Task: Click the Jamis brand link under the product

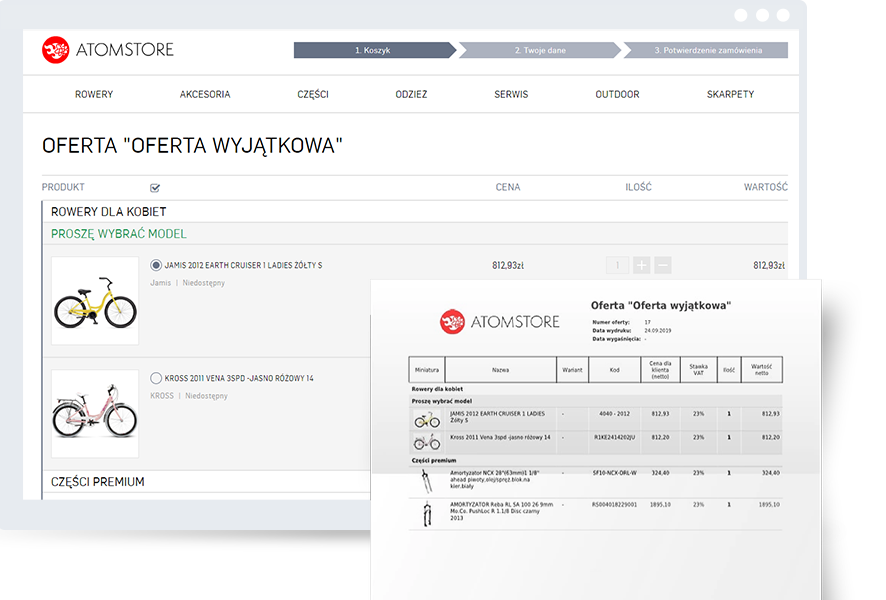Action: tap(161, 284)
